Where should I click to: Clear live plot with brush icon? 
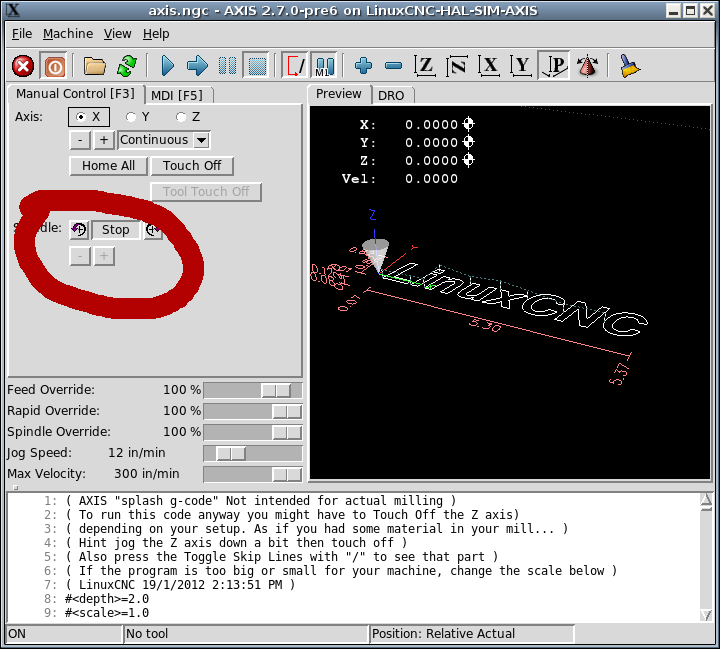pos(629,66)
